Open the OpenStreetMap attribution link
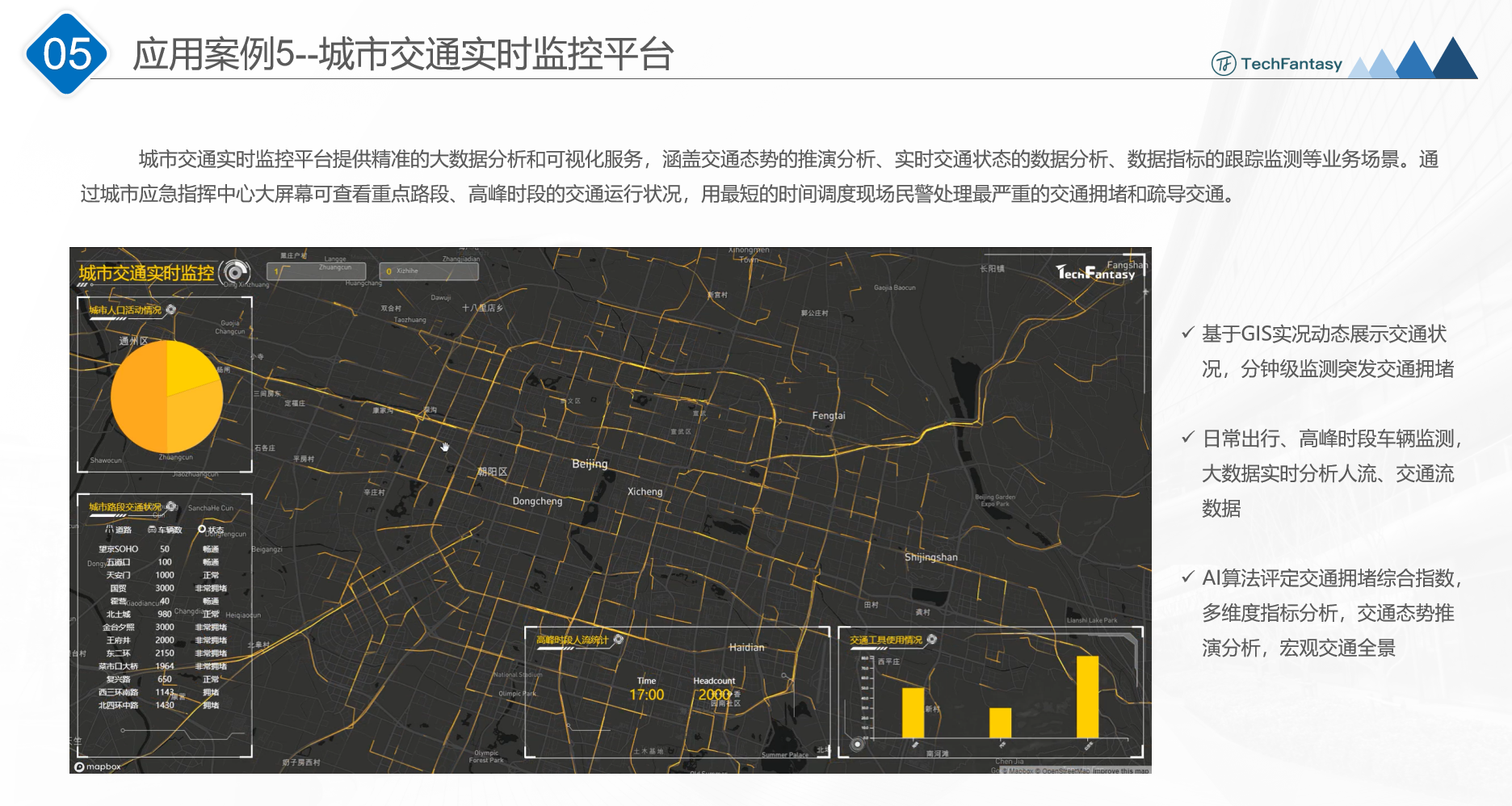This screenshot has width=1512, height=806. tap(1063, 770)
